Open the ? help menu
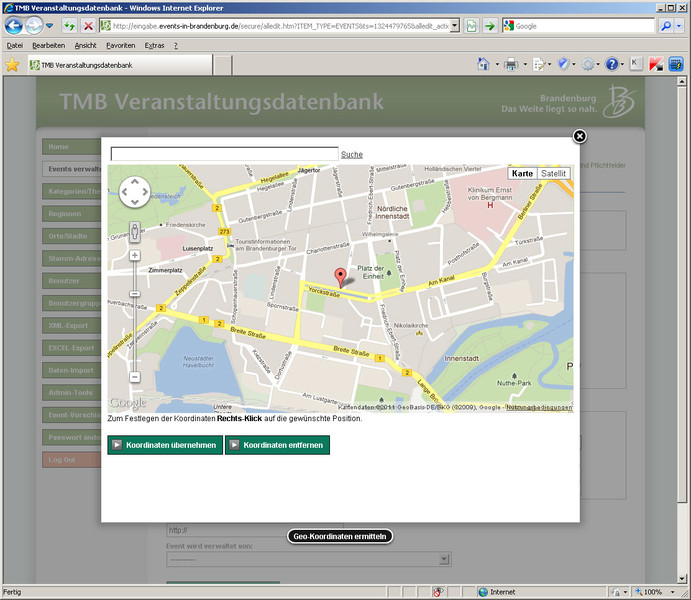 point(176,45)
